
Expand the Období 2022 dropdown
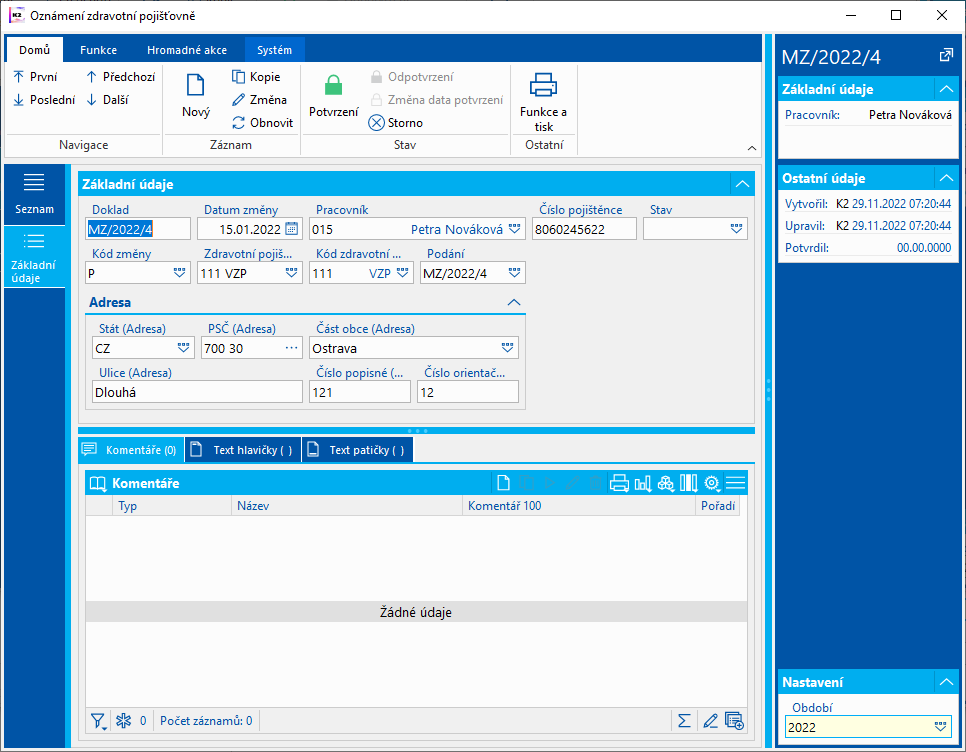940,727
